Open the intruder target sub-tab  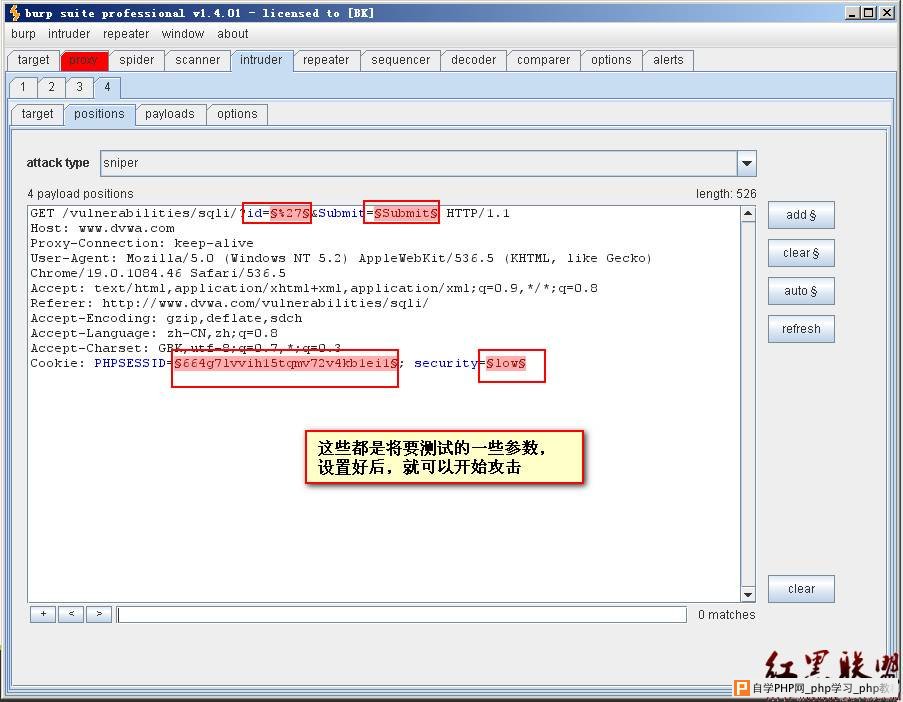point(37,114)
